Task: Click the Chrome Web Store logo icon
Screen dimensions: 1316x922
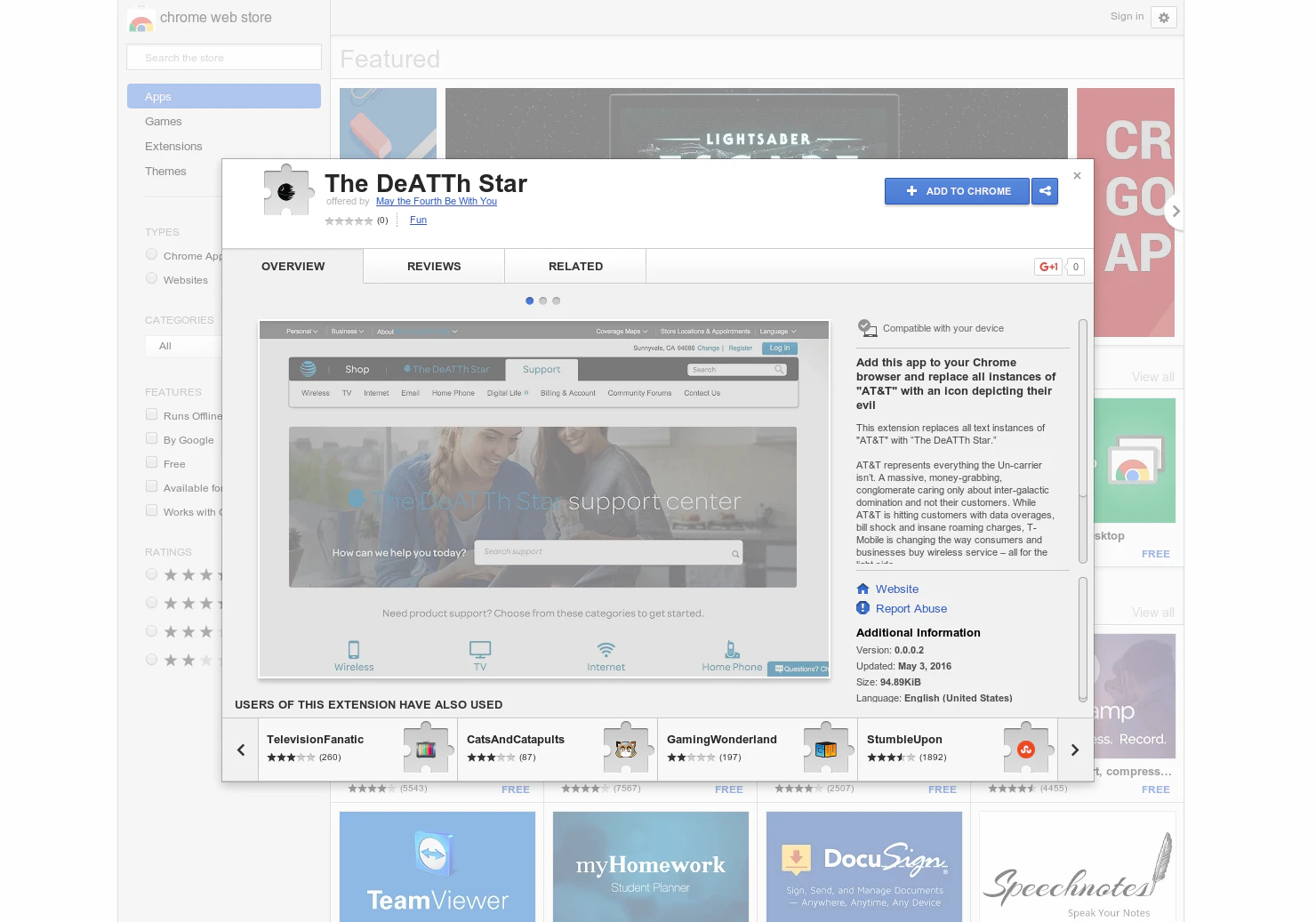Action: point(140,20)
